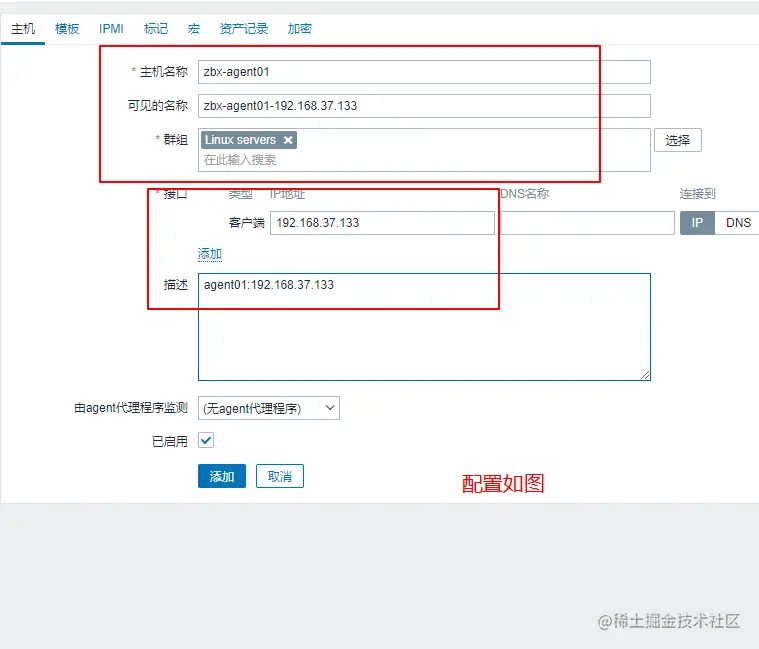Open the IPMI tab

coord(111,29)
